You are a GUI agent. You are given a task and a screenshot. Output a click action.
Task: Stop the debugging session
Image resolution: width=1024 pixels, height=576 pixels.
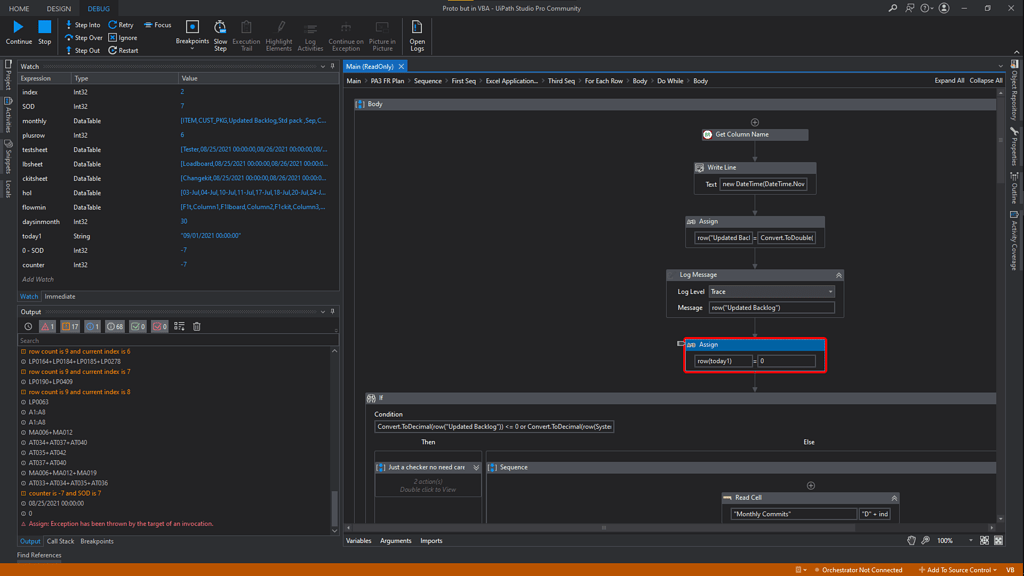[x=44, y=32]
